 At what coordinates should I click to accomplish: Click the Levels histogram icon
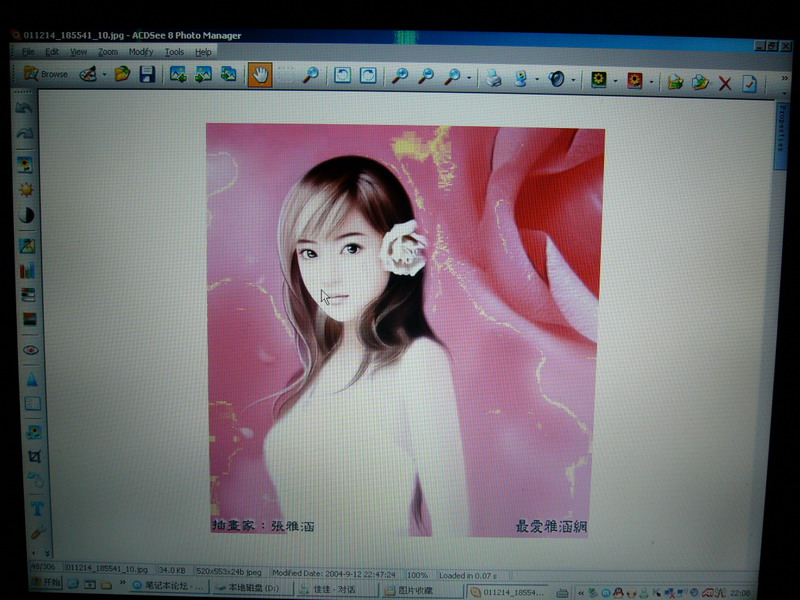(x=28, y=270)
